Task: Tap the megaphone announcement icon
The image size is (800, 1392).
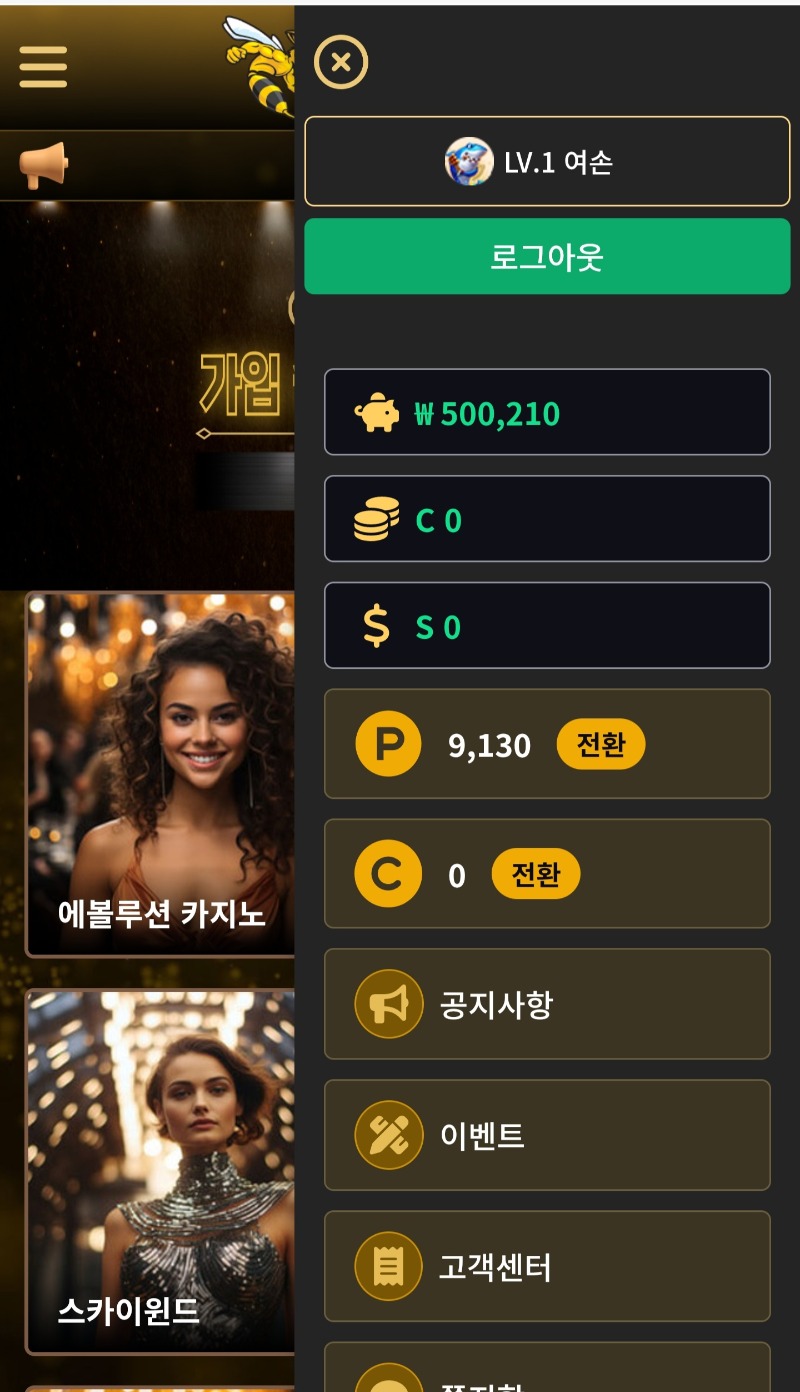Action: tap(43, 165)
